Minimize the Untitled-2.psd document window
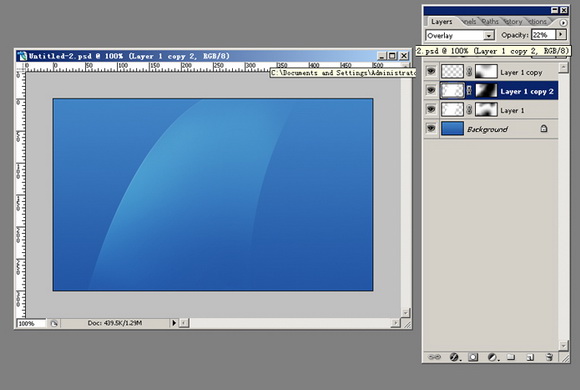Image resolution: width=580 pixels, height=390 pixels. [382, 56]
